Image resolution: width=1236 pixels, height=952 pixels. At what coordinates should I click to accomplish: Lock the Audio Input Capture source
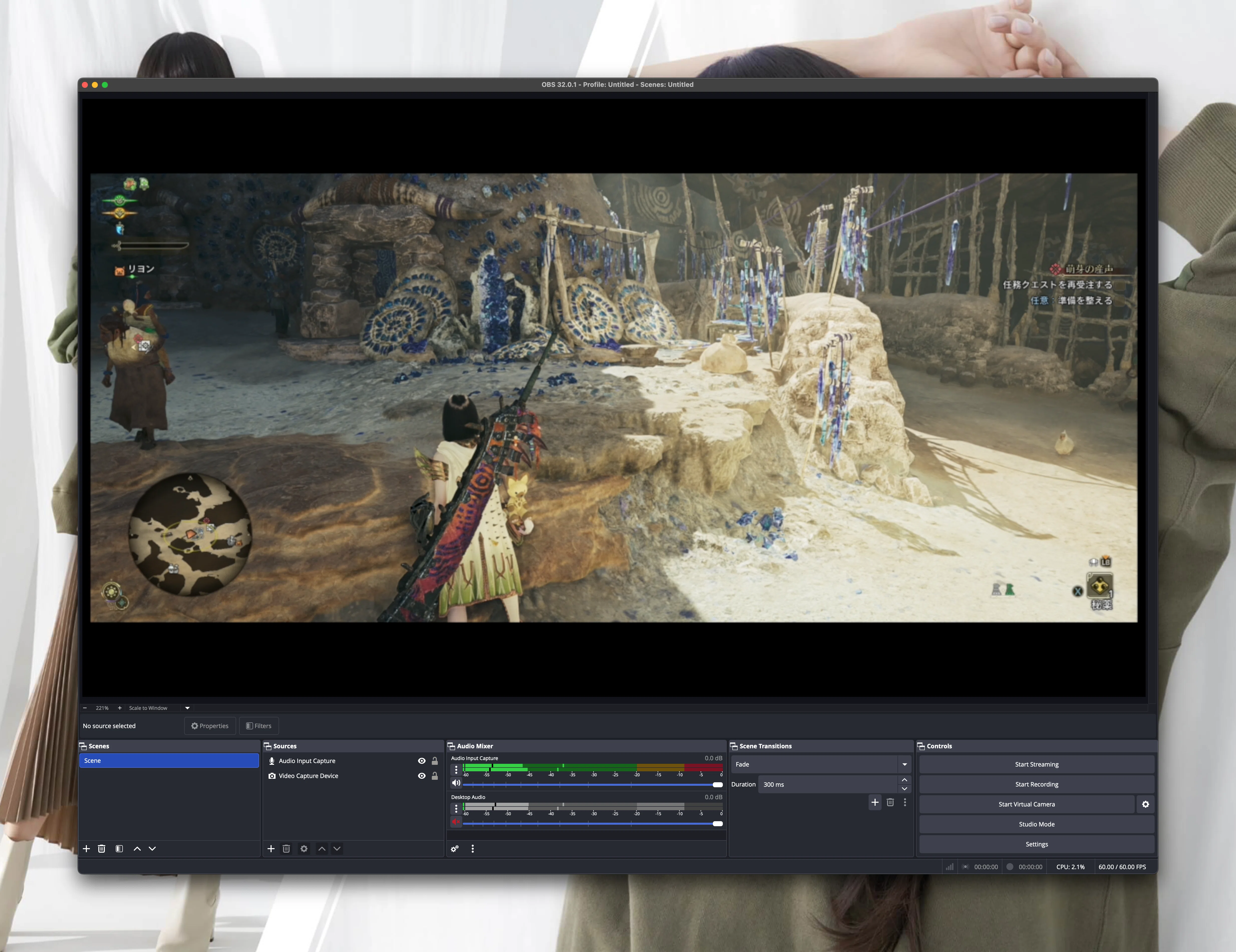(435, 761)
